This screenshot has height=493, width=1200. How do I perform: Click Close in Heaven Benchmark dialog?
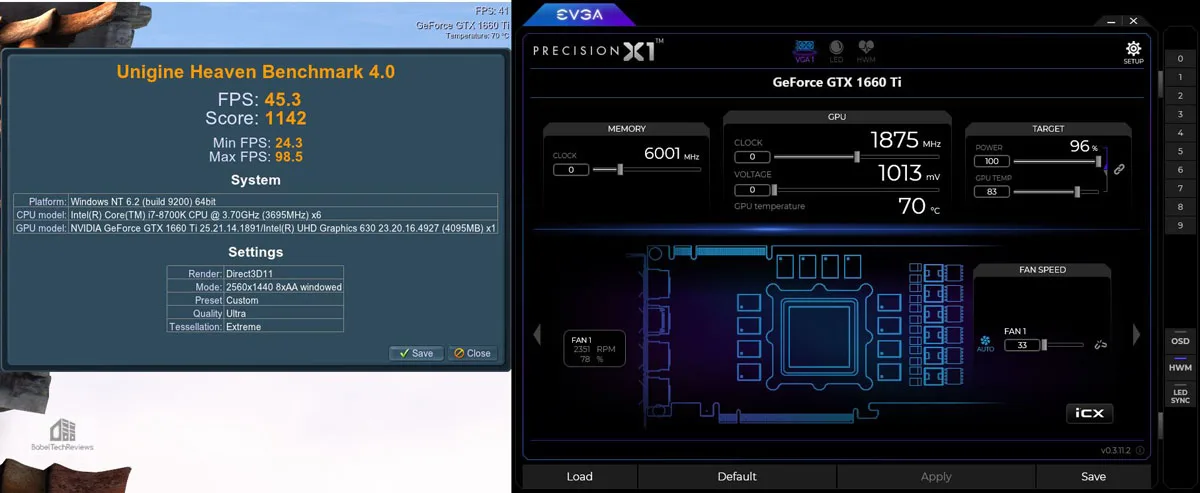point(471,353)
